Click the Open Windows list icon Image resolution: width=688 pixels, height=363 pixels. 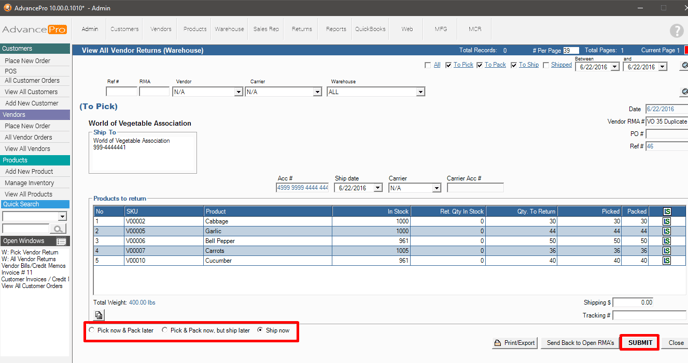coord(61,241)
